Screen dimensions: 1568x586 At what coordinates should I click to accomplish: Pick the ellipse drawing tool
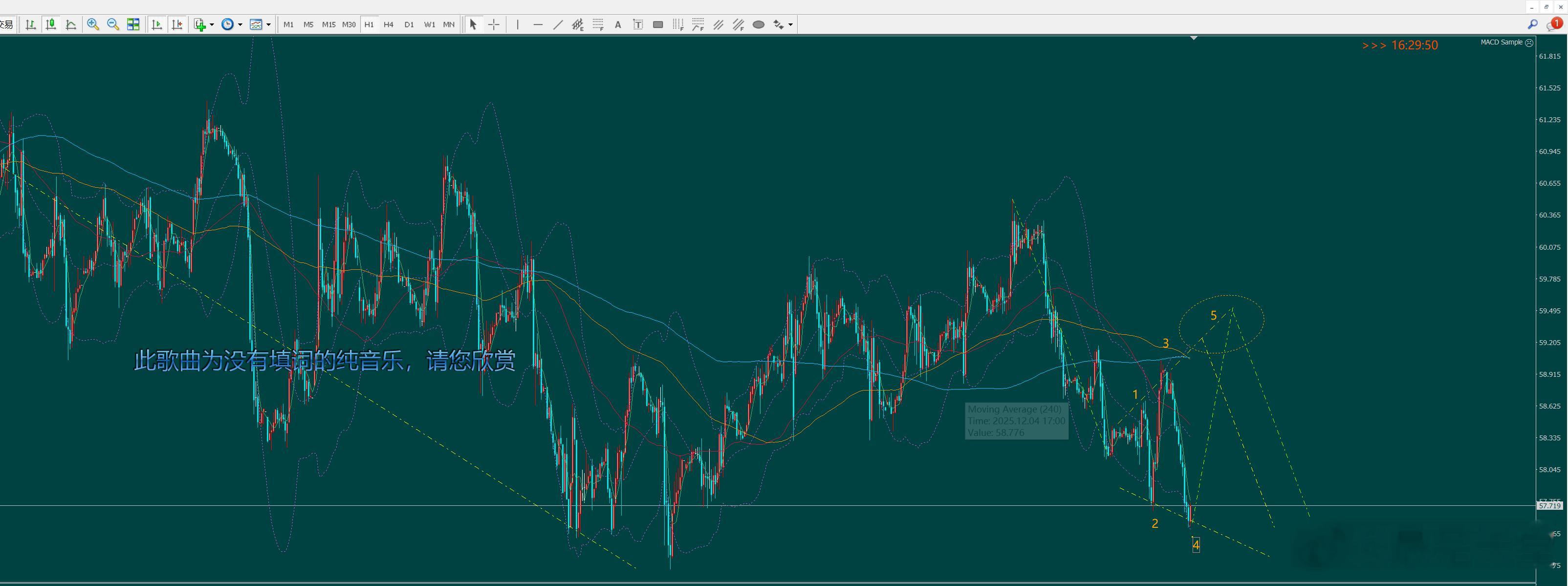tap(759, 24)
